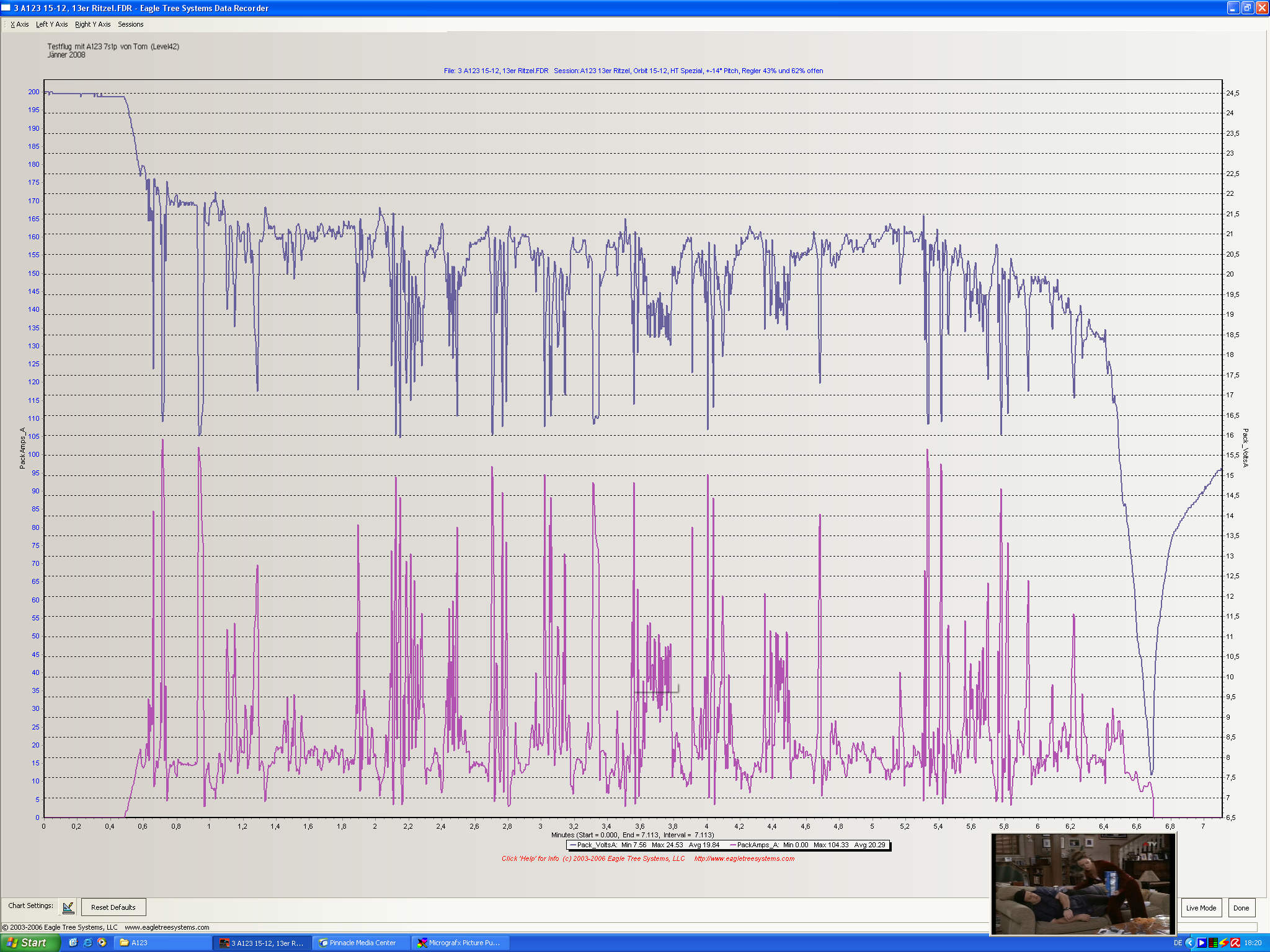Launch Internet Explorer from Quick Launch
Image resolution: width=1270 pixels, height=952 pixels.
pos(87,943)
